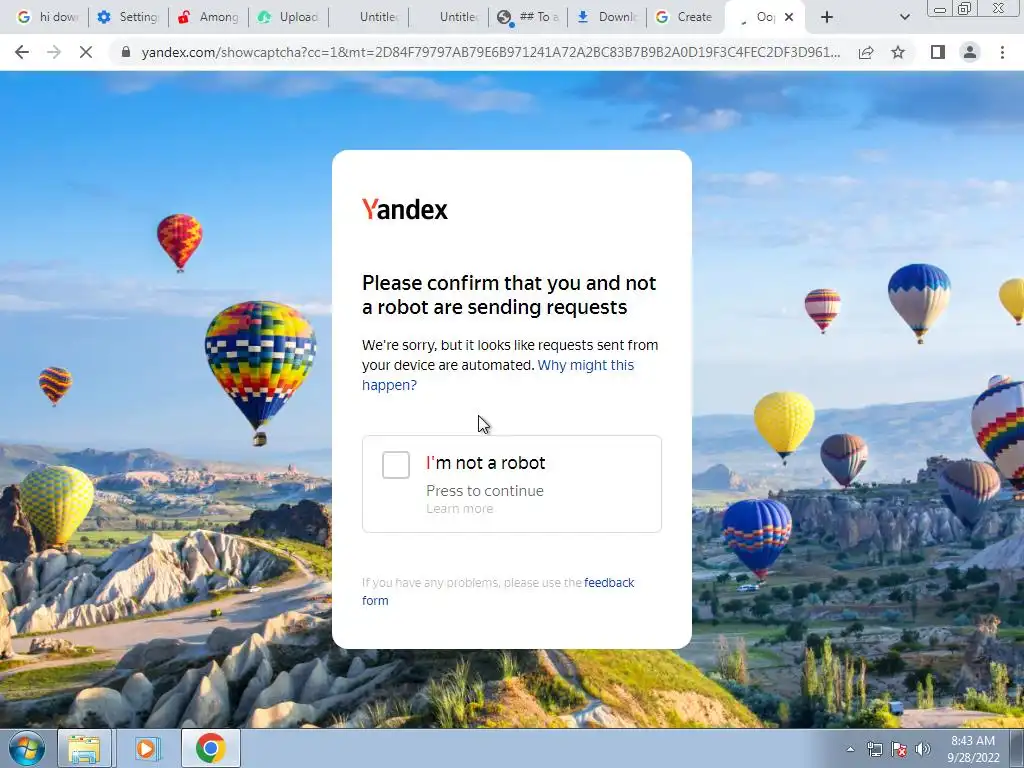Go back to previous page
The image size is (1024, 768).
coord(22,52)
